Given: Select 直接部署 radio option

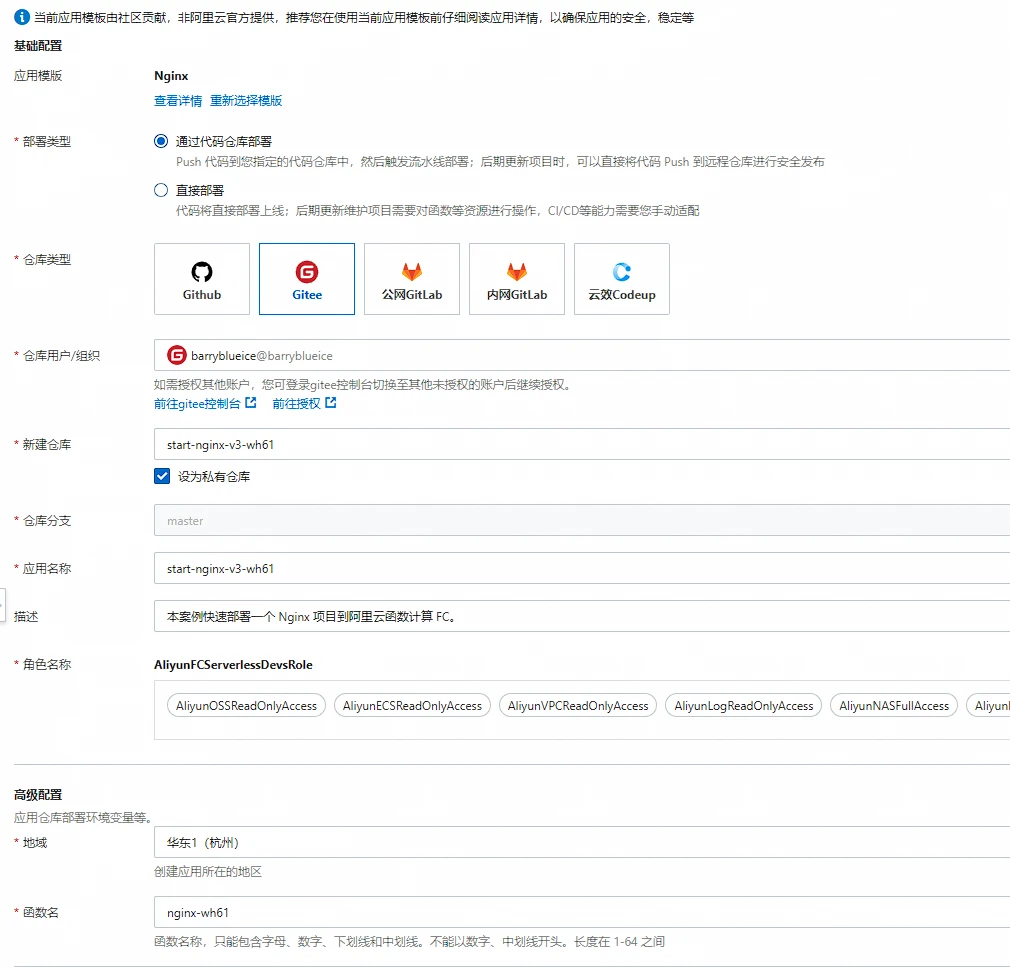Looking at the screenshot, I should point(161,190).
